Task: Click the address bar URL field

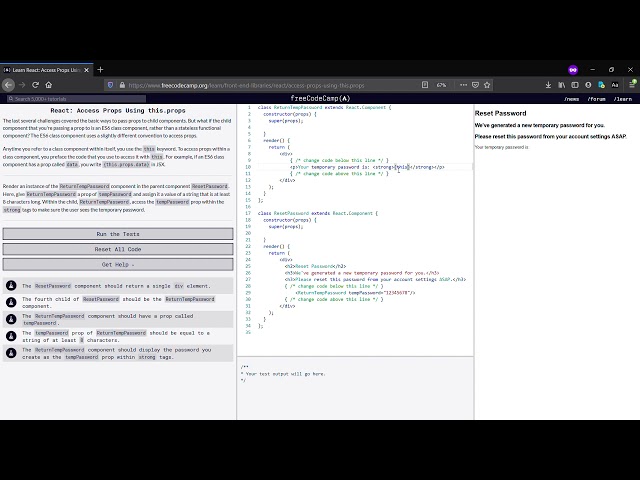Action: pyautogui.click(x=269, y=85)
